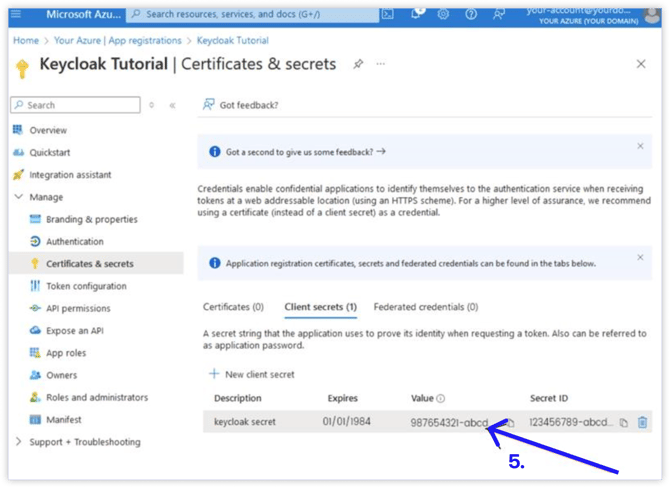670x488 pixels.
Task: Dismiss the application registration info banner
Action: [640, 257]
